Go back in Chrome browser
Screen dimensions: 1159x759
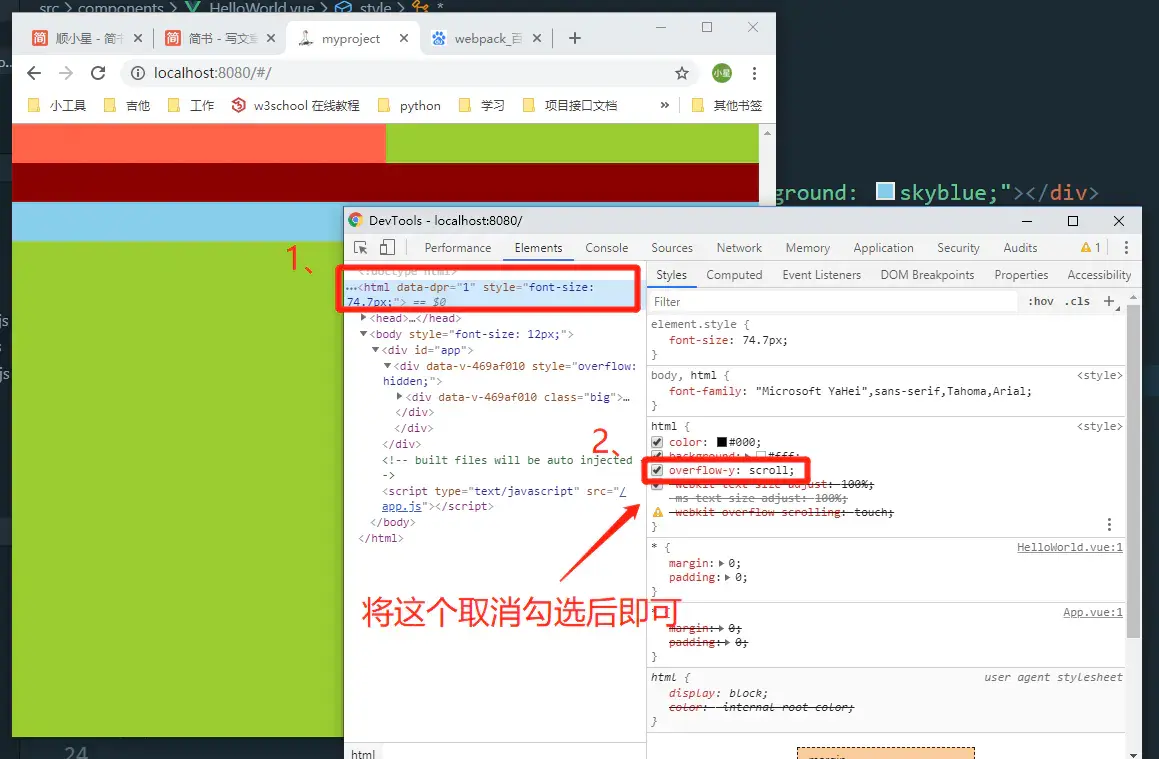pos(33,72)
